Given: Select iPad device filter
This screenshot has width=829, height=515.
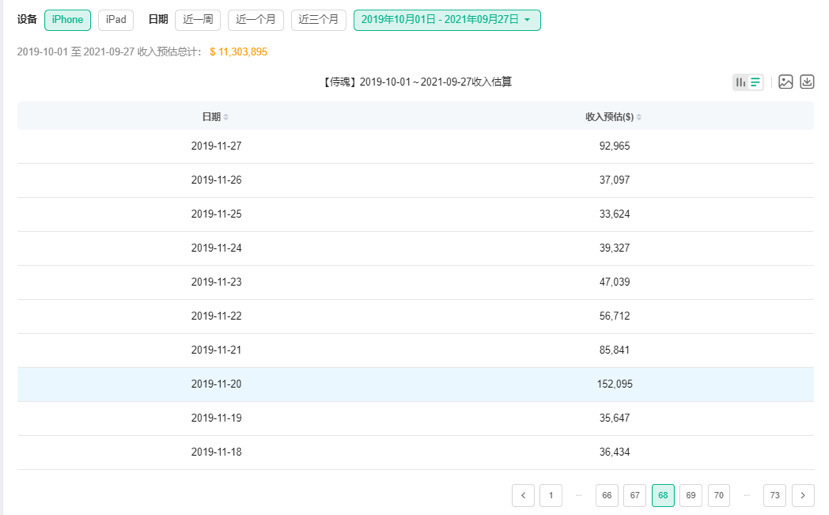Looking at the screenshot, I should (116, 20).
